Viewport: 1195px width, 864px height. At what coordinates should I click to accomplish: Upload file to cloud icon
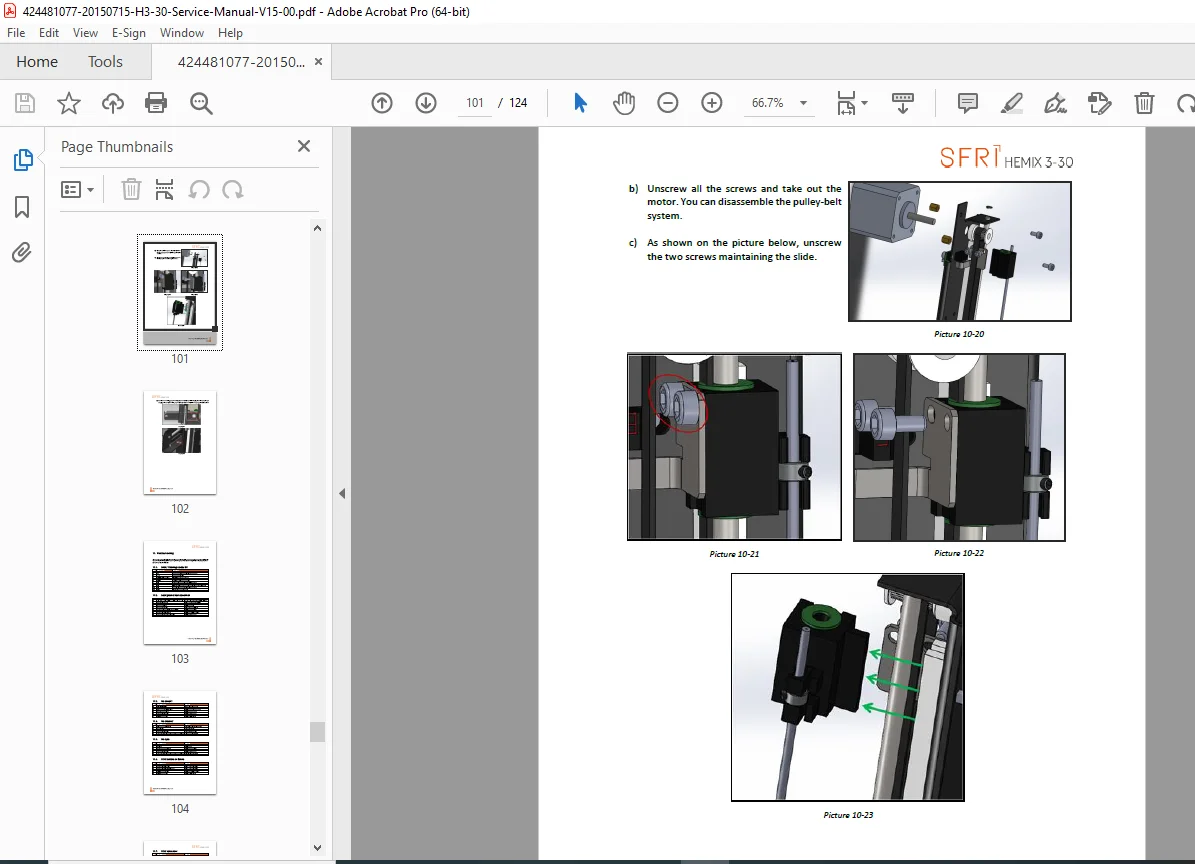coord(113,103)
